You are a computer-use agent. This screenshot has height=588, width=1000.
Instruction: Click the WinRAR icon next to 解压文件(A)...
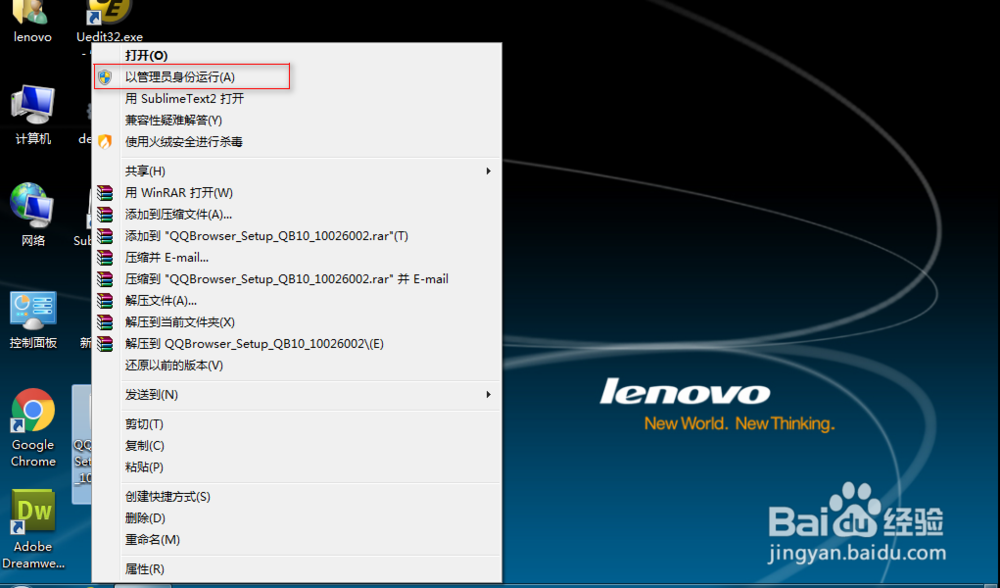click(105, 300)
